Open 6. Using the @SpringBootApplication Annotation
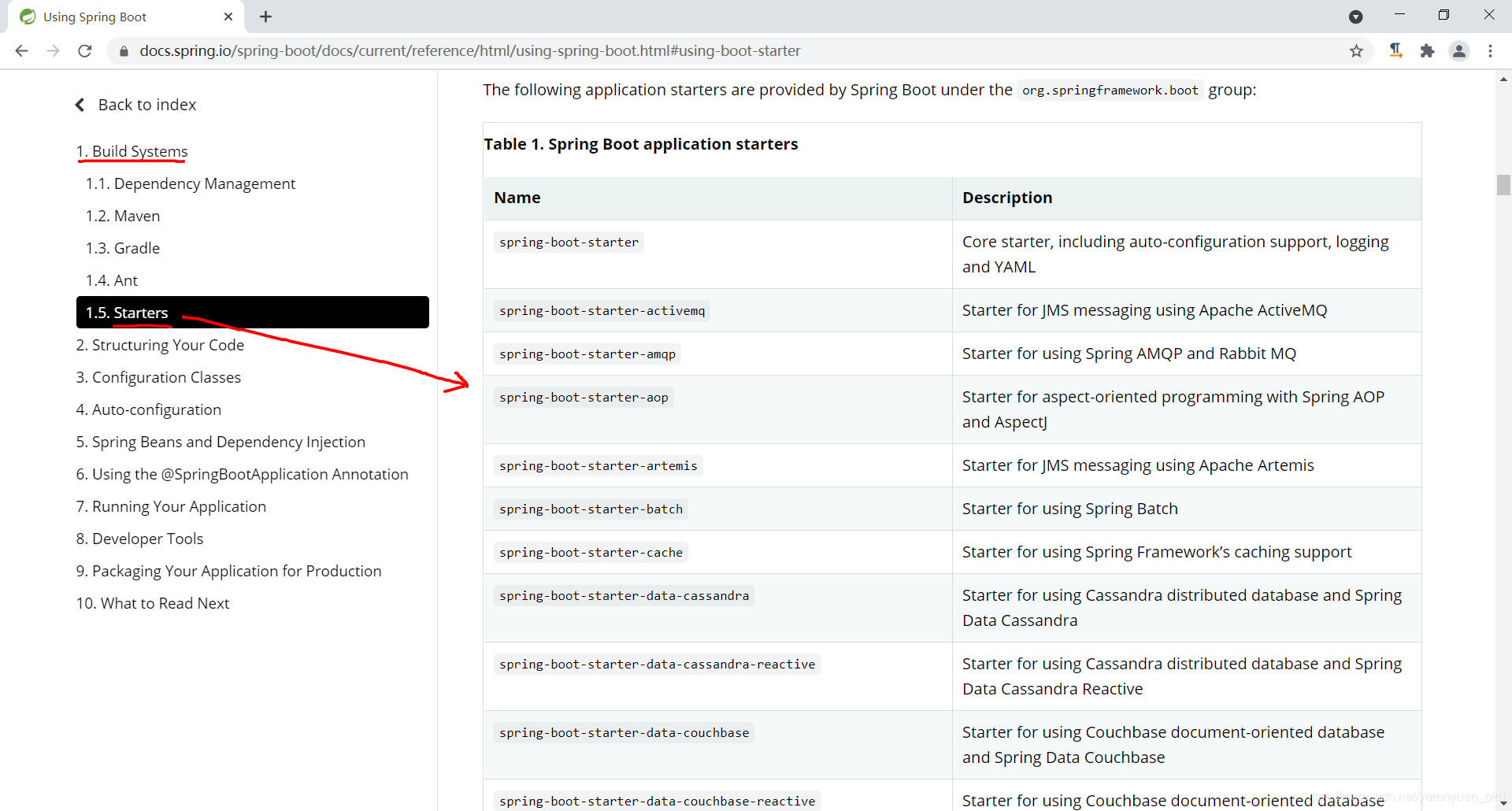 243,474
